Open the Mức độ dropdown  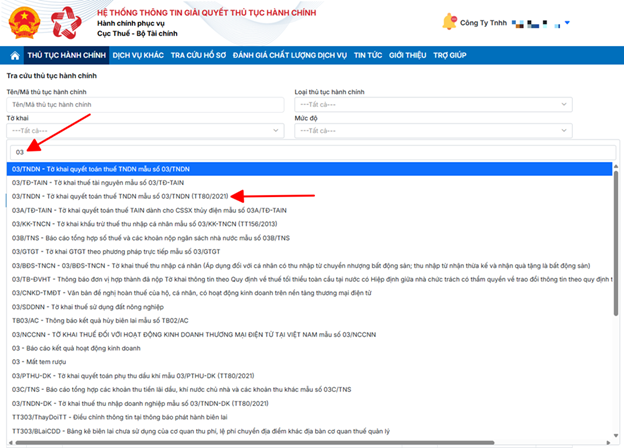tap(440, 129)
